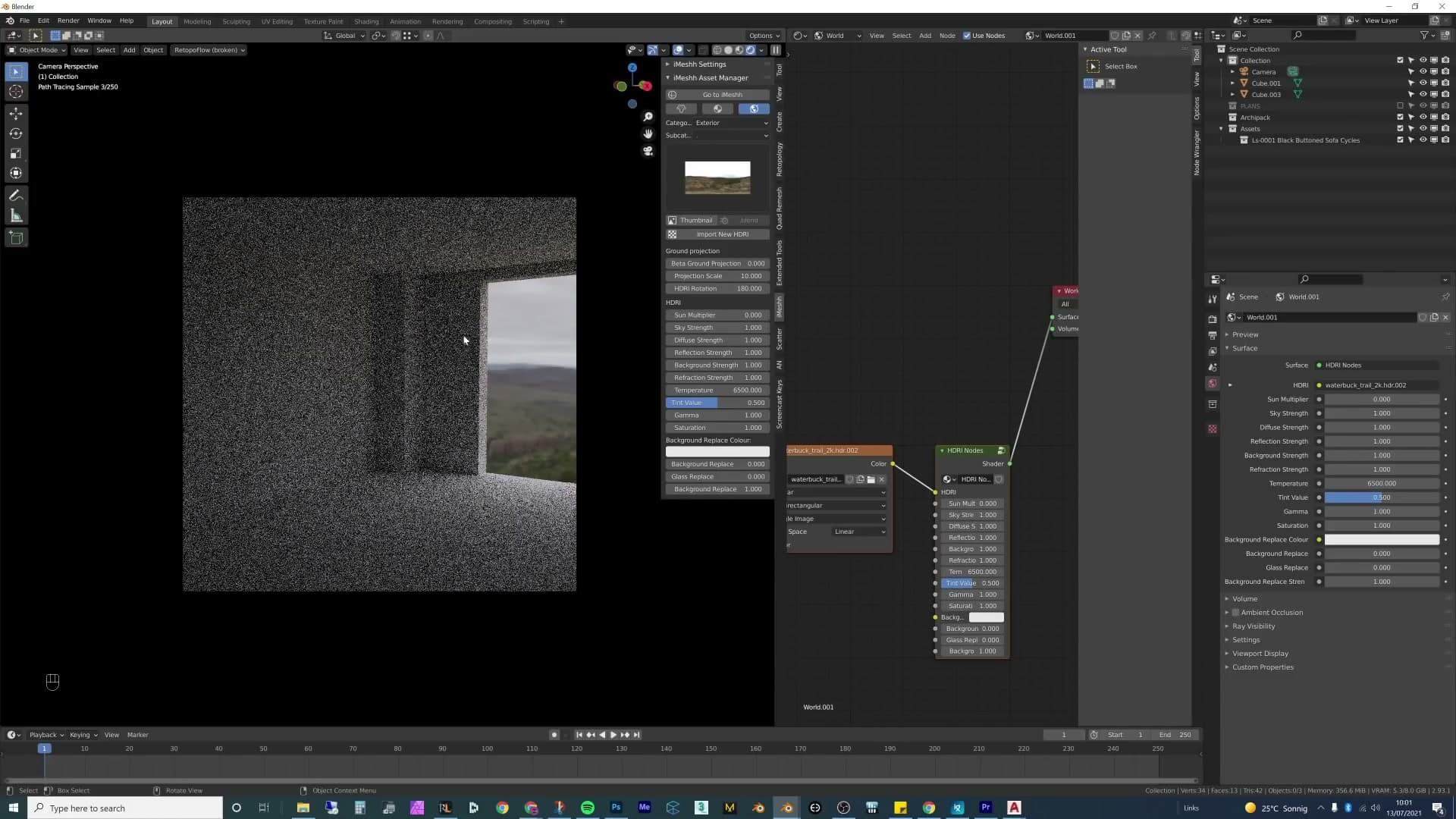This screenshot has width=1456, height=819.
Task: Adjust the iMeshh panel Tint Value slider
Action: [717, 403]
